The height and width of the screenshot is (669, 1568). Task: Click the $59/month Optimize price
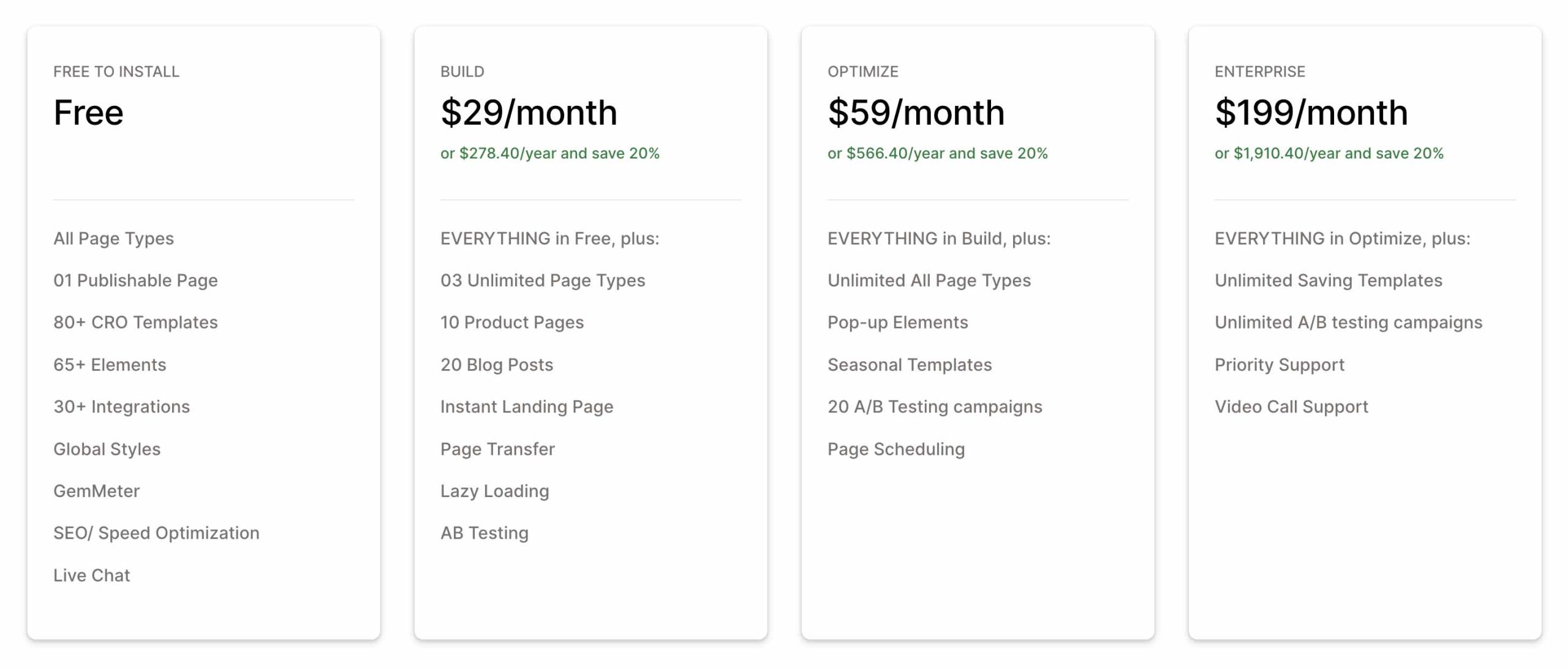[x=916, y=113]
